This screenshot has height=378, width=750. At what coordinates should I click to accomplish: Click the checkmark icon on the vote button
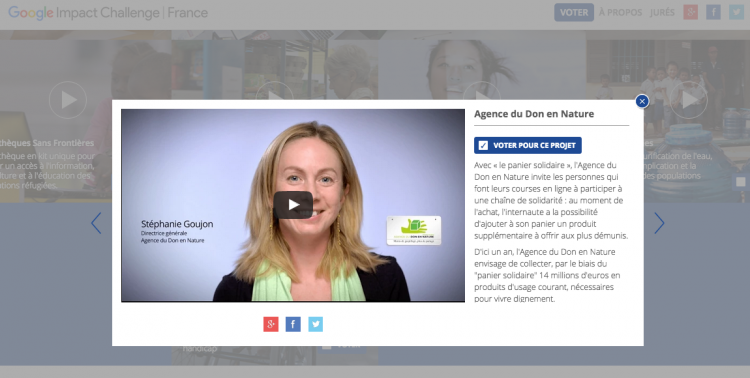(x=483, y=145)
